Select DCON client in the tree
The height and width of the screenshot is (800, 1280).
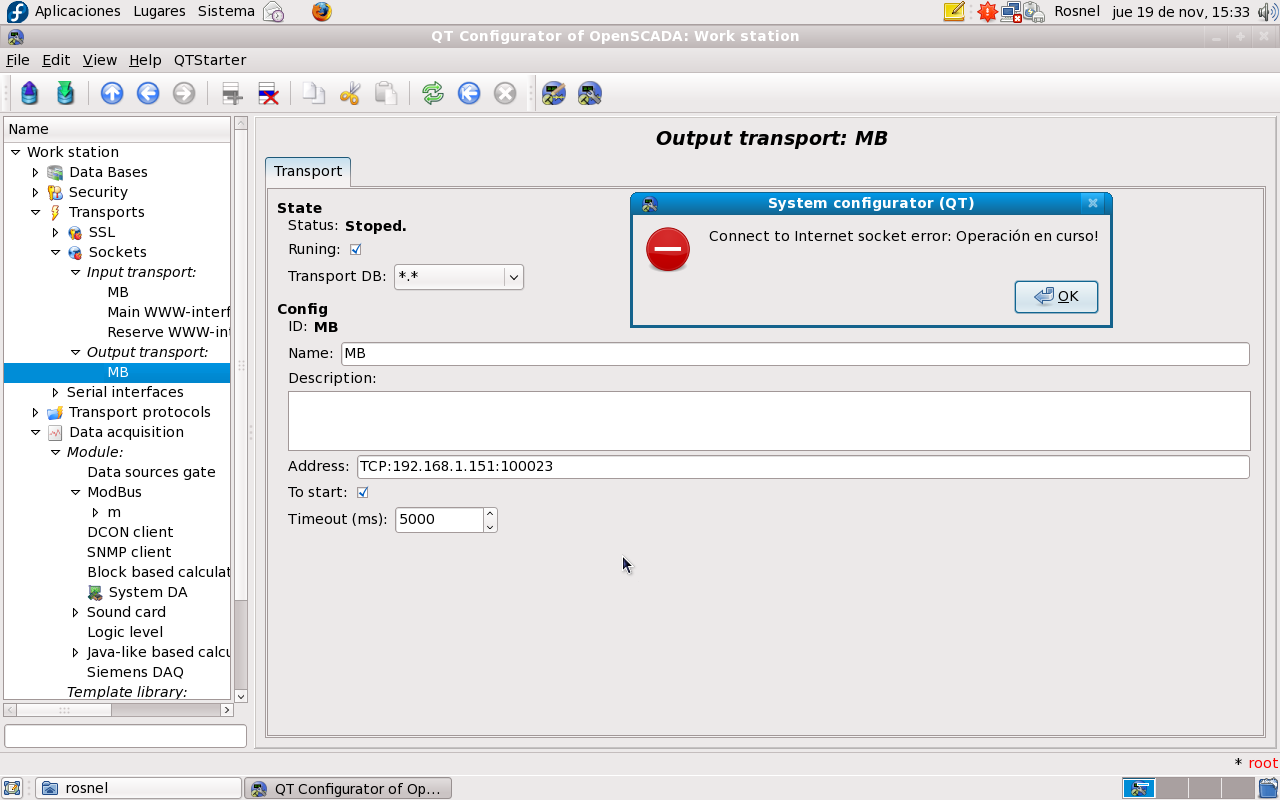pyautogui.click(x=130, y=532)
